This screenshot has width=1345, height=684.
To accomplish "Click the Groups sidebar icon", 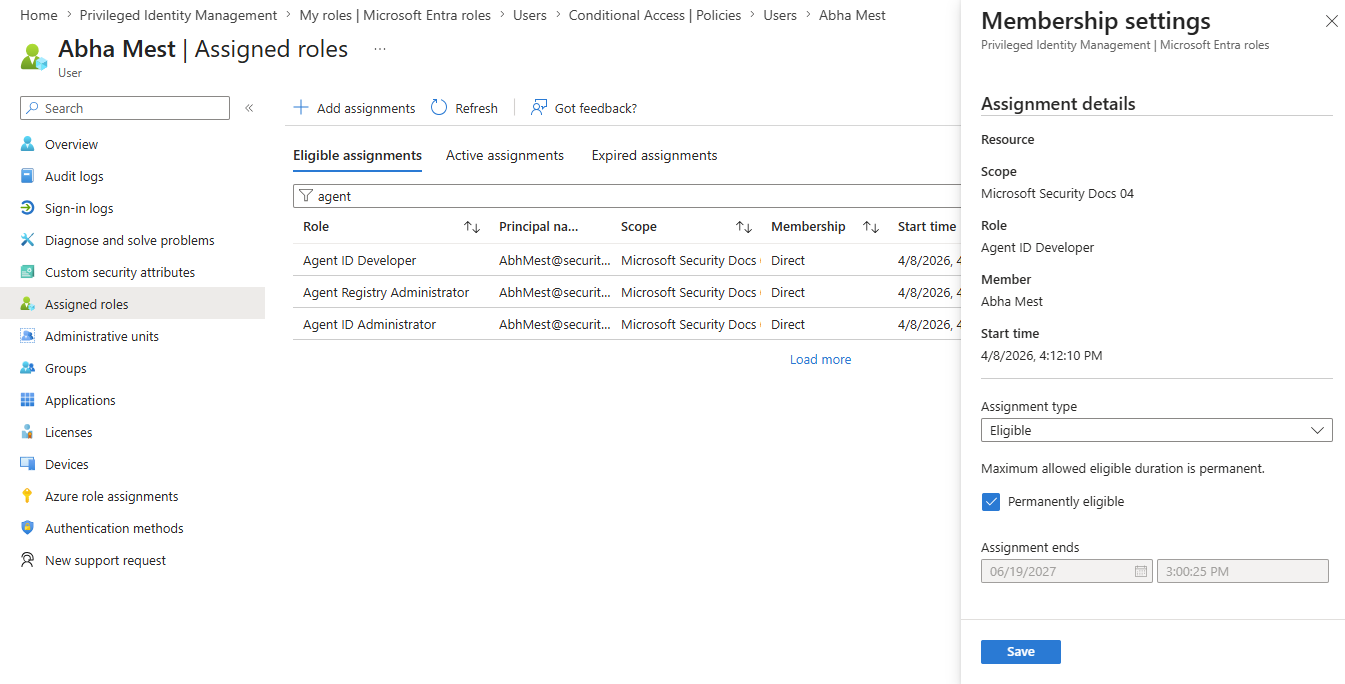I will click(x=28, y=368).
